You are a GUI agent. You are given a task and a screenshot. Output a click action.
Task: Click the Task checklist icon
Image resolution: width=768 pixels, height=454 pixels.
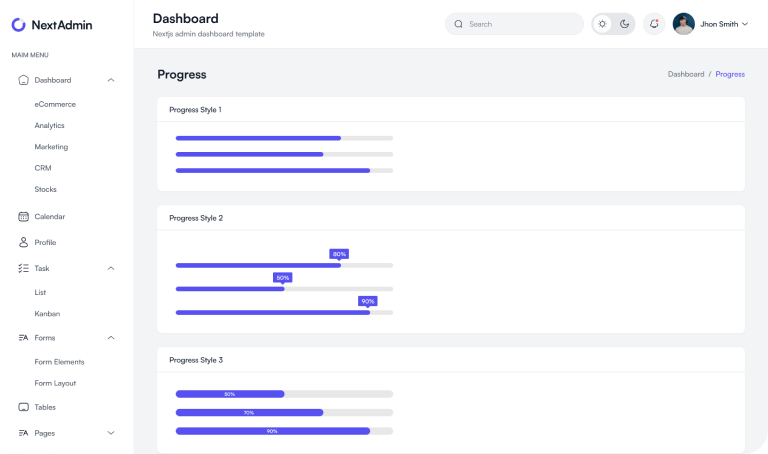tap(24, 268)
